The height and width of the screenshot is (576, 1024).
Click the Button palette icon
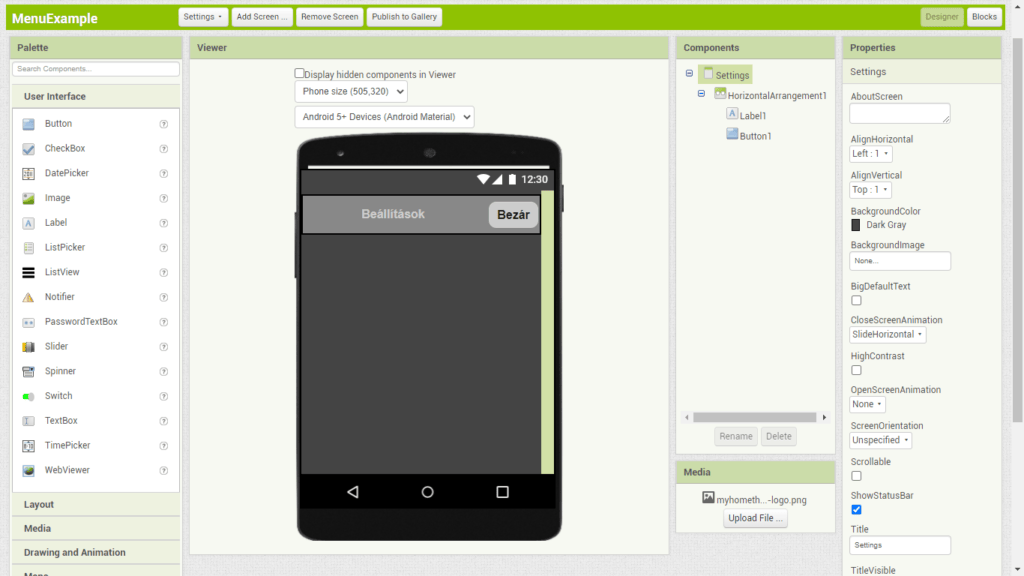point(28,124)
